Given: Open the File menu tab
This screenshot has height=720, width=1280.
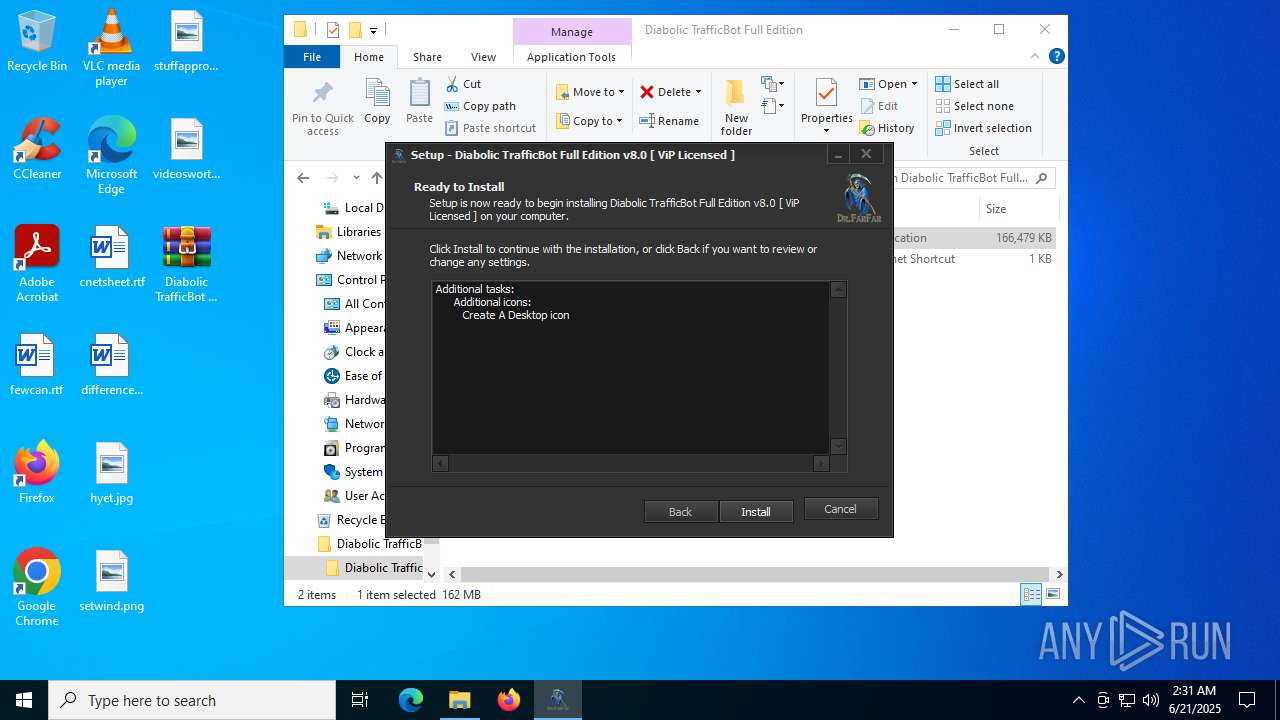Looking at the screenshot, I should point(312,57).
